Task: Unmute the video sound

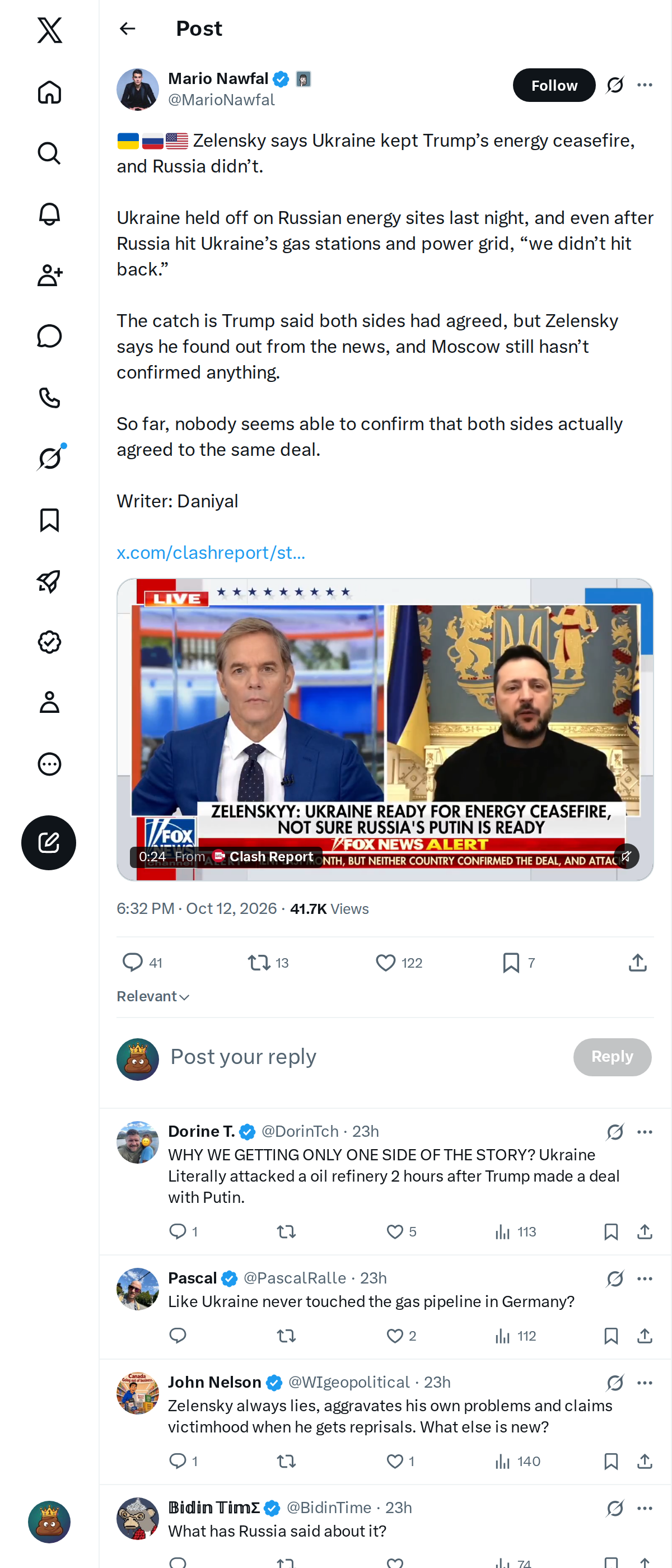Action: coord(626,856)
